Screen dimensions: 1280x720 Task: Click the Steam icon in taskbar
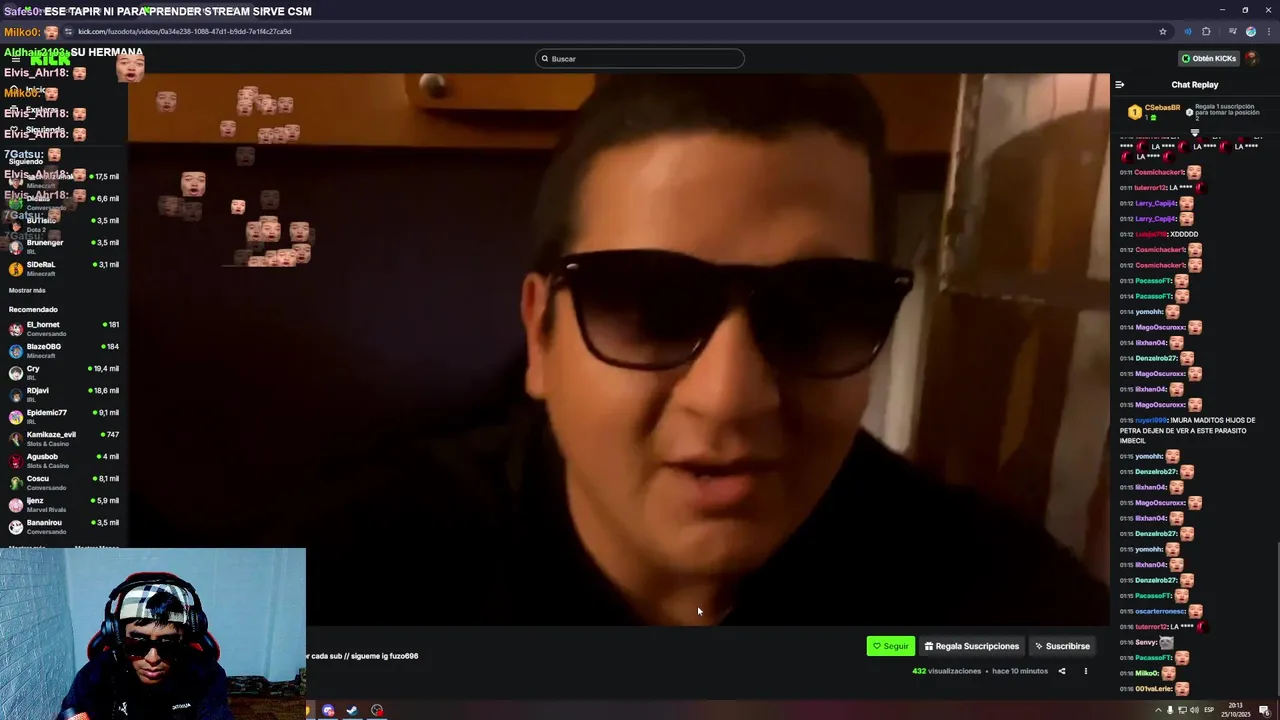pos(352,710)
